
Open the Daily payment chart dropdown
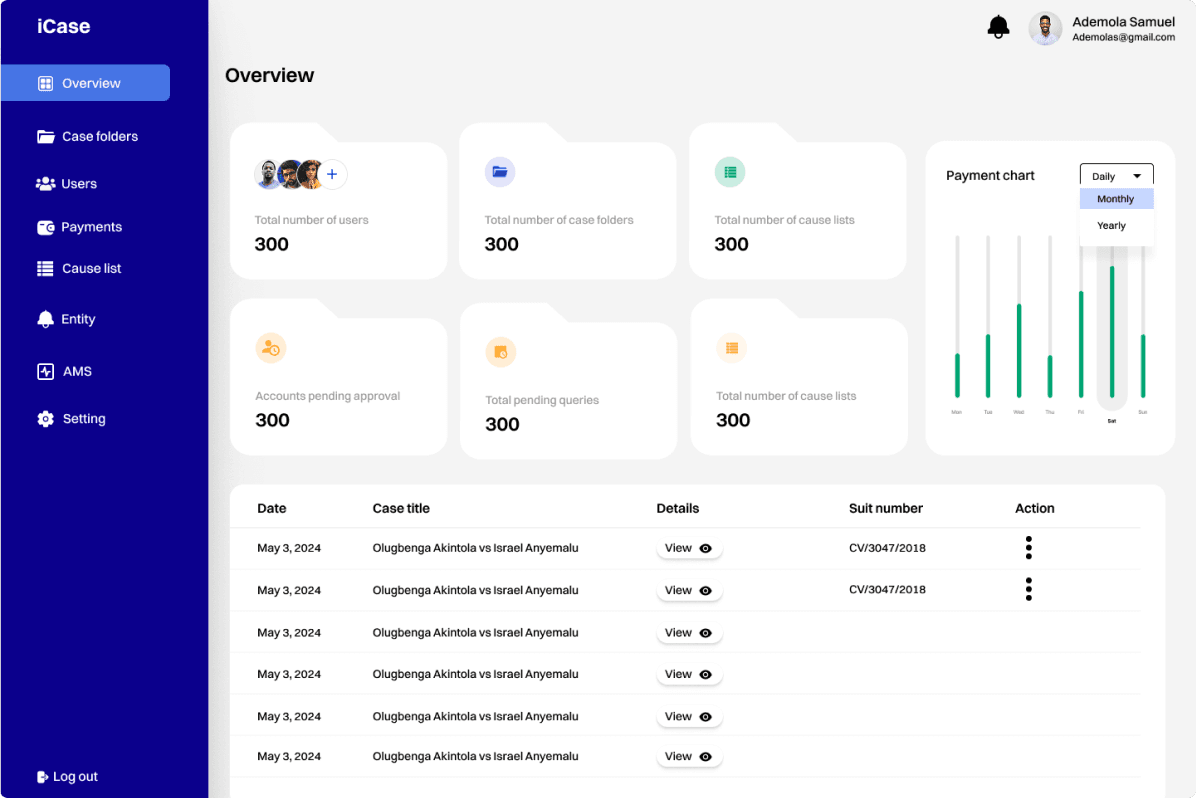pos(1116,175)
